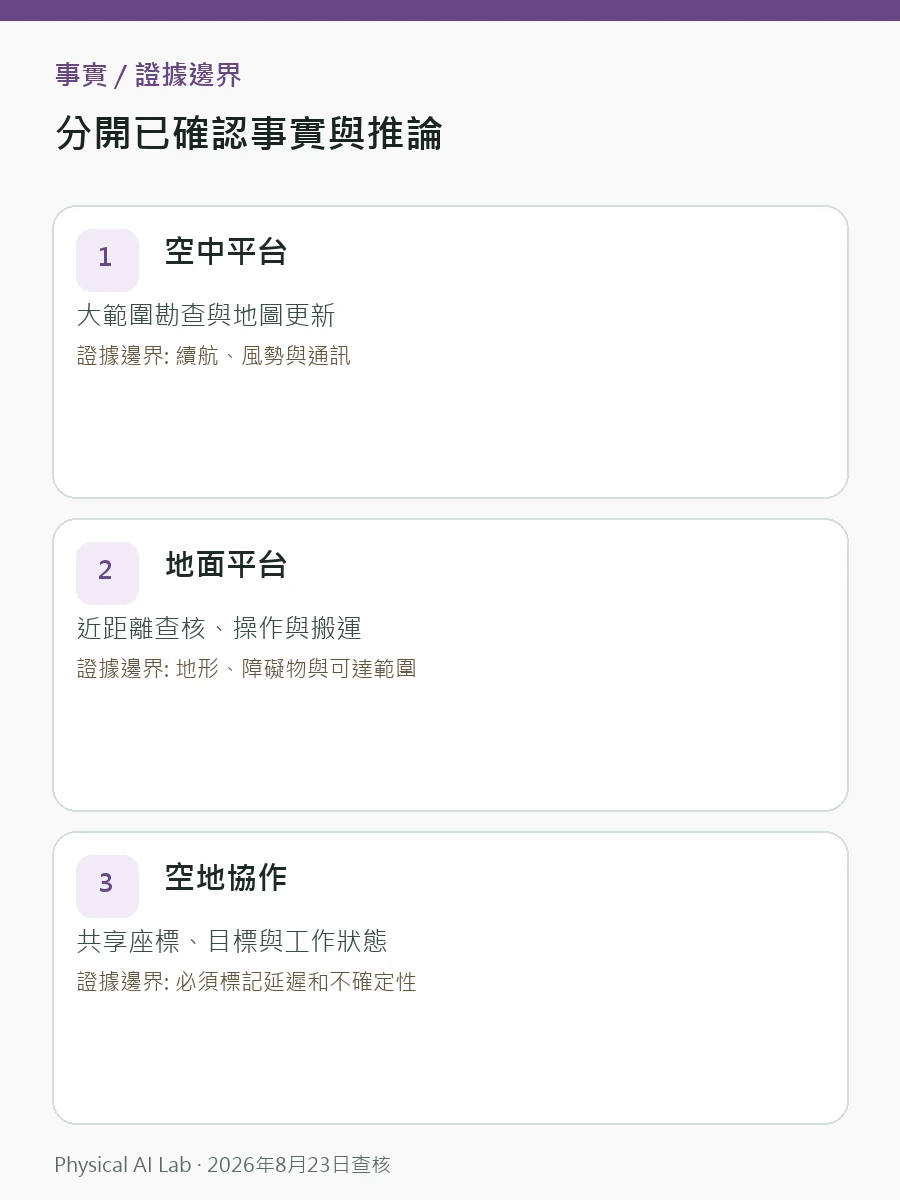The width and height of the screenshot is (900, 1200).
Task: Click the 事實 / 證據邊界 breadcrumb label
Action: tap(148, 75)
